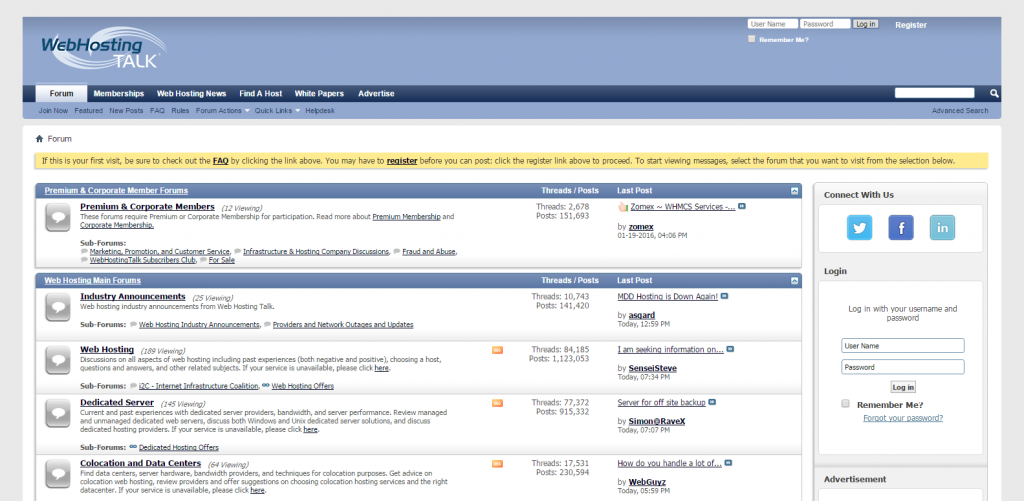This screenshot has height=501, width=1024.
Task: Open the Facebook social icon
Action: (901, 227)
